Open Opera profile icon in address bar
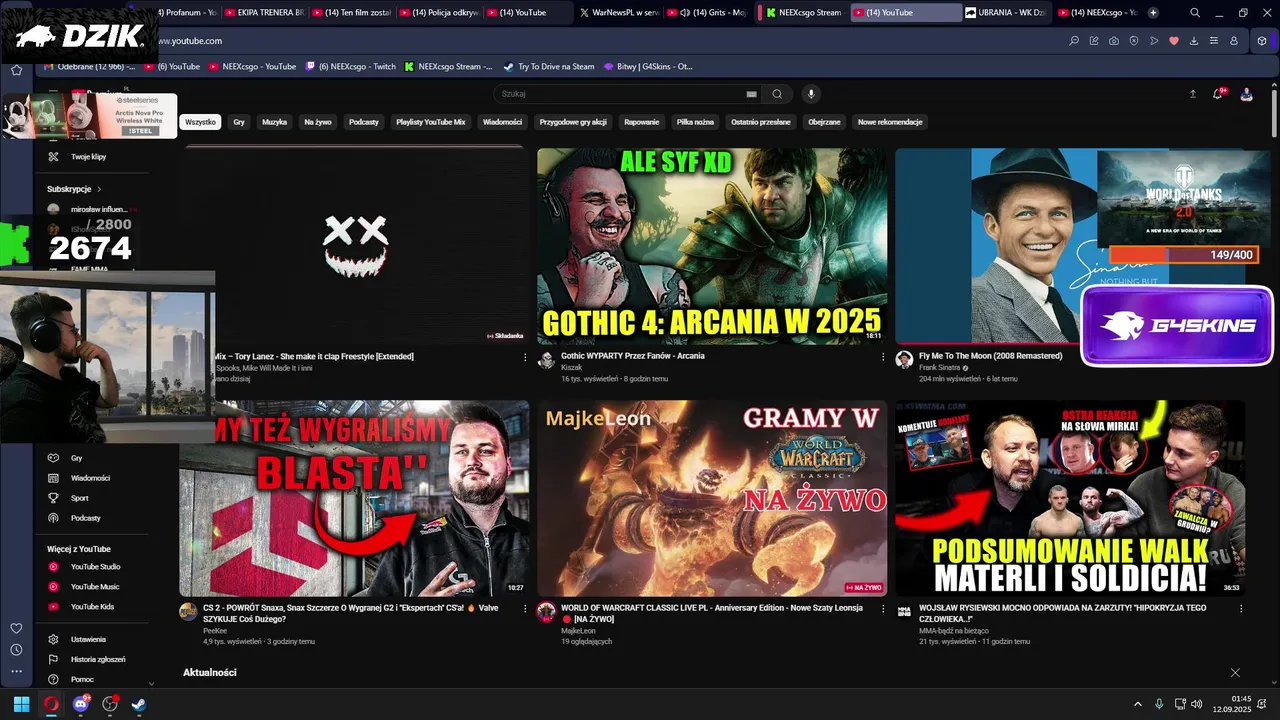The width and height of the screenshot is (1280, 720). [x=1234, y=41]
